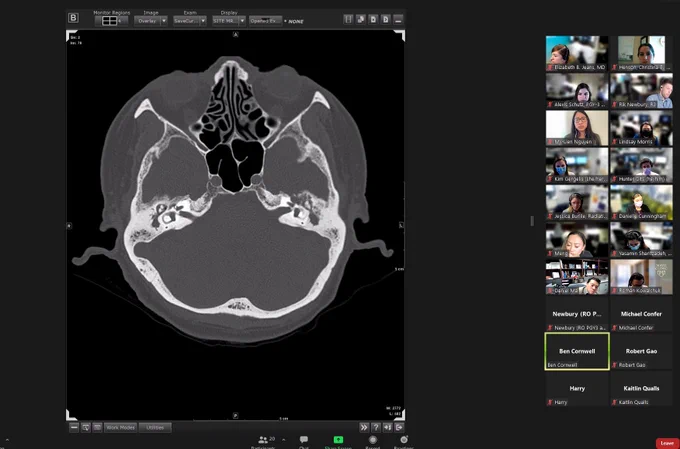Screen dimensions: 680x449
Task: Click the B icon in viewer header
Action: [x=73, y=18]
